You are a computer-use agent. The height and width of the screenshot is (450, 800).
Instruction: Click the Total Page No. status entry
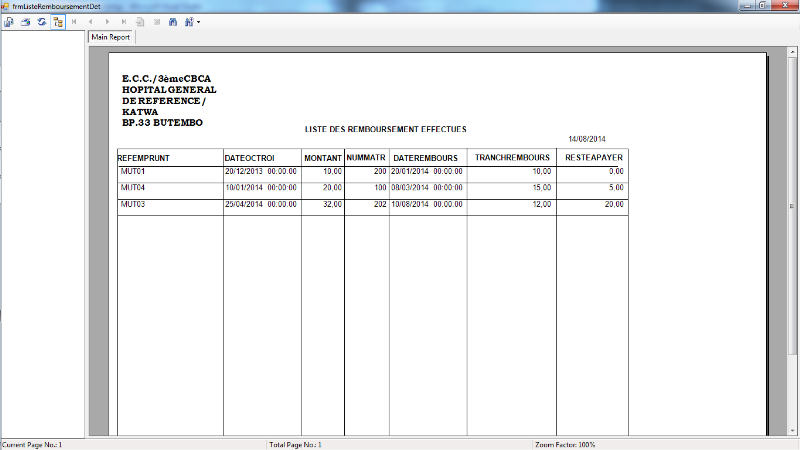tap(295, 445)
